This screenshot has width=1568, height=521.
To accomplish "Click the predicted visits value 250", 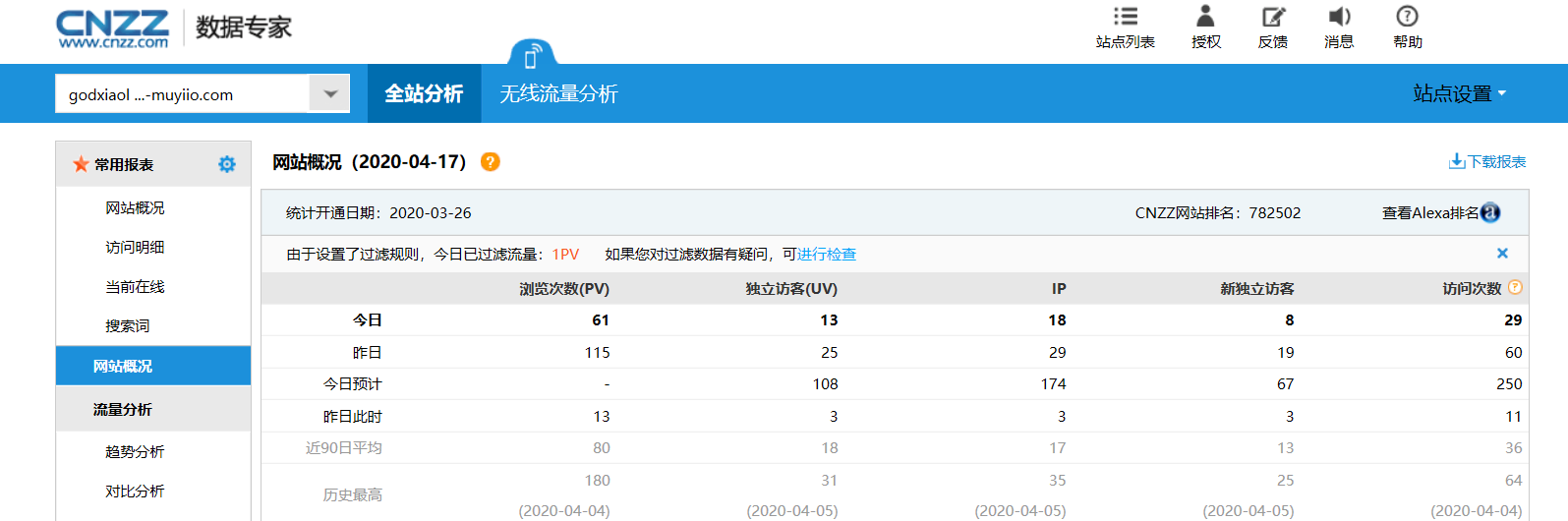I will (x=1509, y=383).
